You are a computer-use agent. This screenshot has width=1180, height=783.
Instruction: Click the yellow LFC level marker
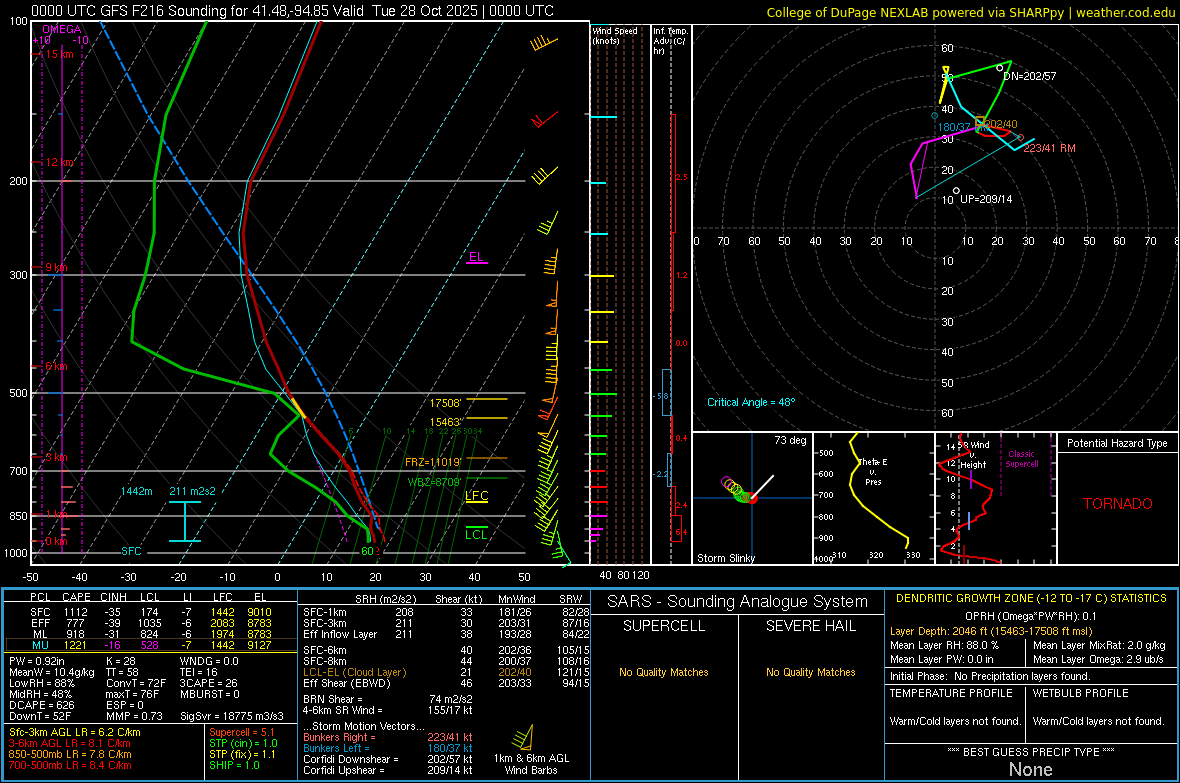(x=476, y=496)
